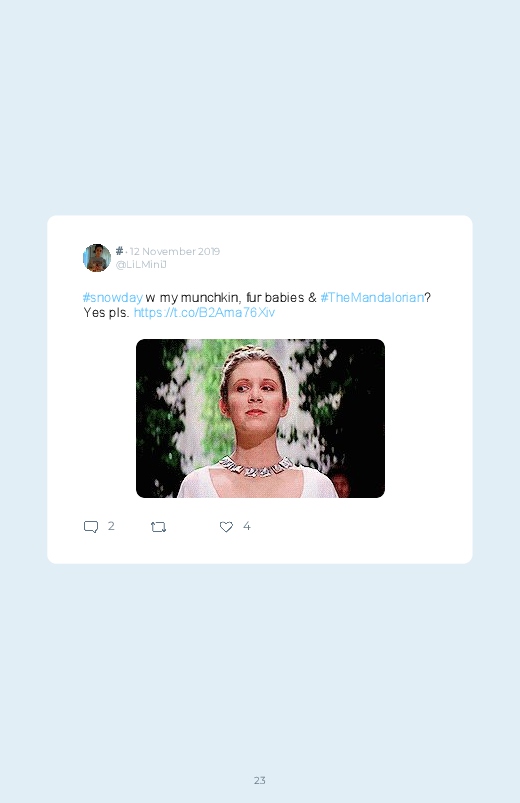Open the #TheMandalorian hashtag
The height and width of the screenshot is (803, 520).
(372, 298)
